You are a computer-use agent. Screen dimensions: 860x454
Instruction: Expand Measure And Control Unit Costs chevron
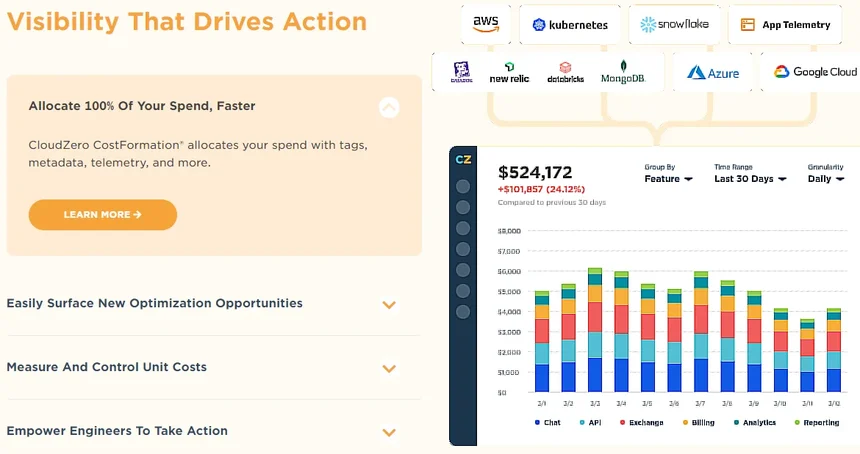[x=389, y=368]
